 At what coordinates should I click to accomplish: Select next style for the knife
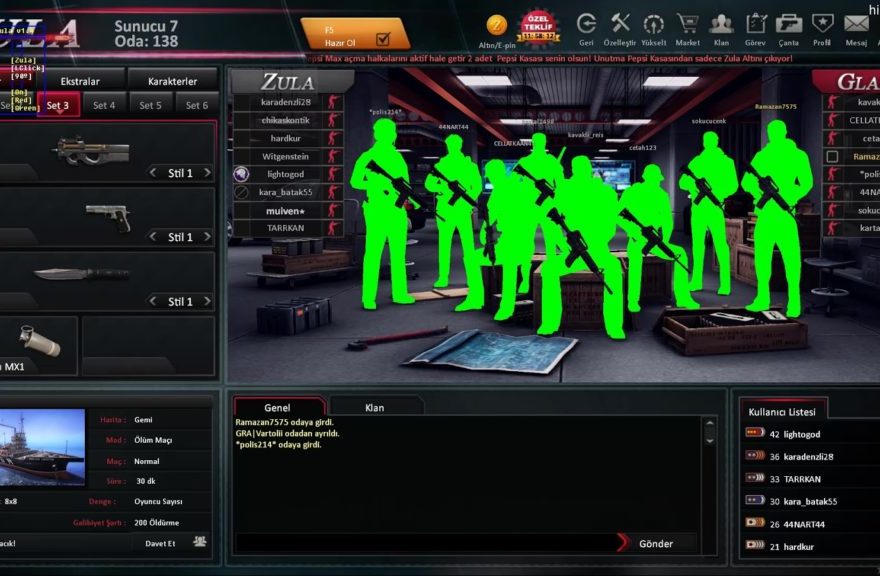coord(207,301)
